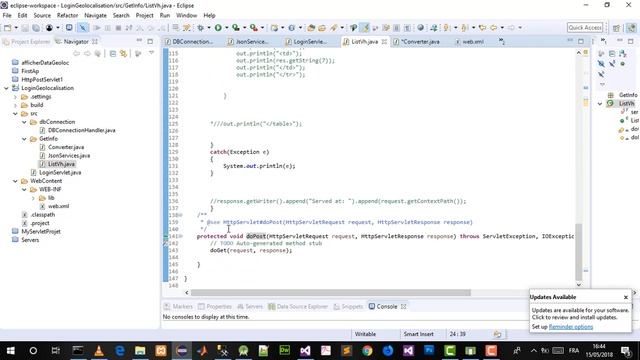Viewport: 640px width, 360px height.
Task: Open the Navigate menu
Action: coord(95,16)
